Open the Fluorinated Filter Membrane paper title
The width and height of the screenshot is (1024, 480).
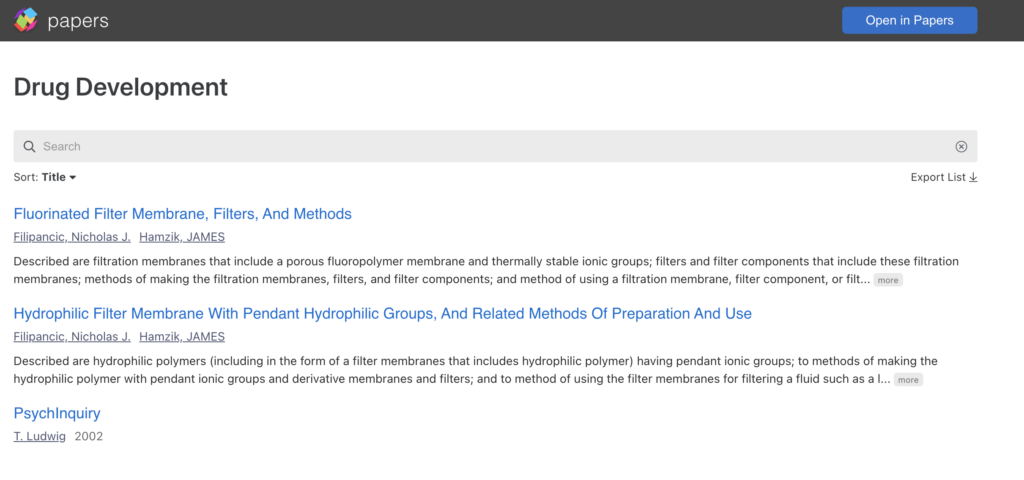point(183,214)
